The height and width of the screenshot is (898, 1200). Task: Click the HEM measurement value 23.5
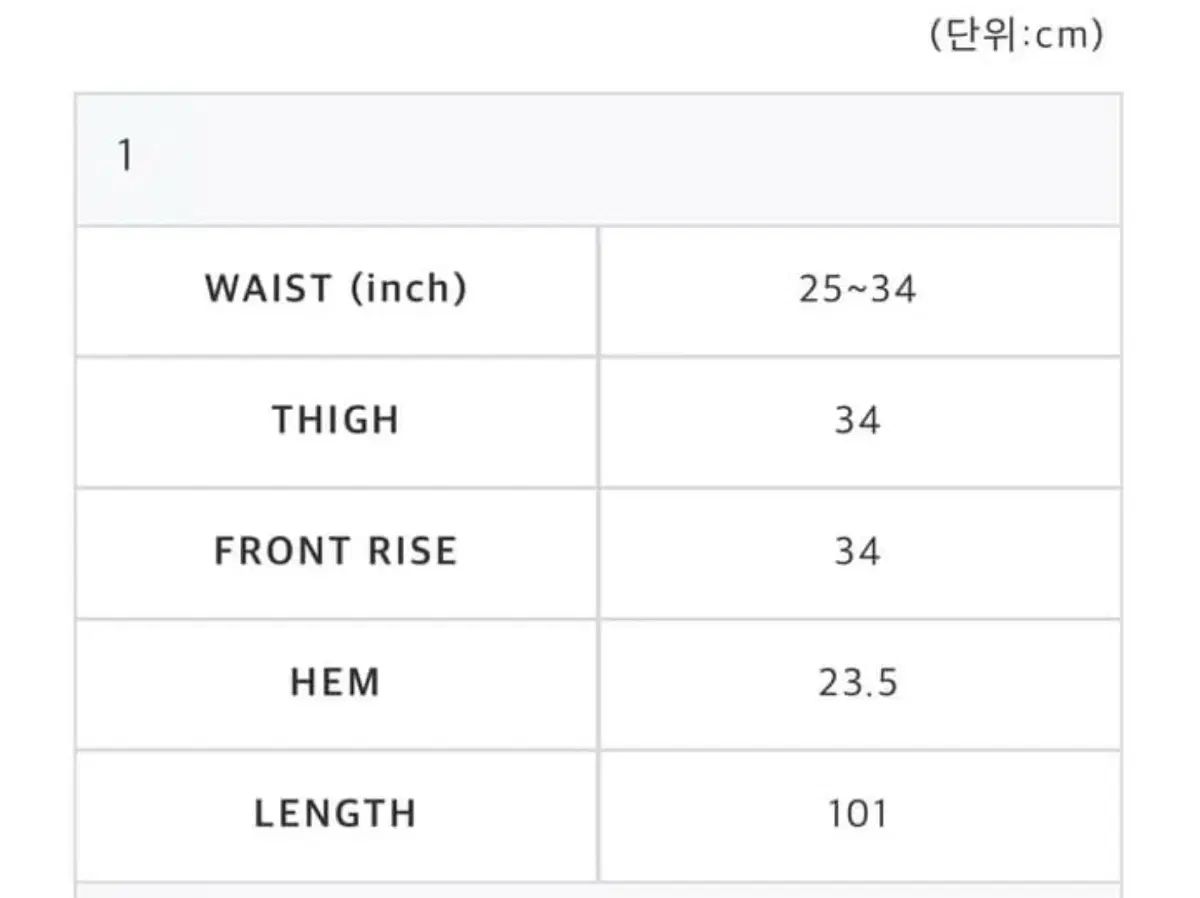(858, 683)
